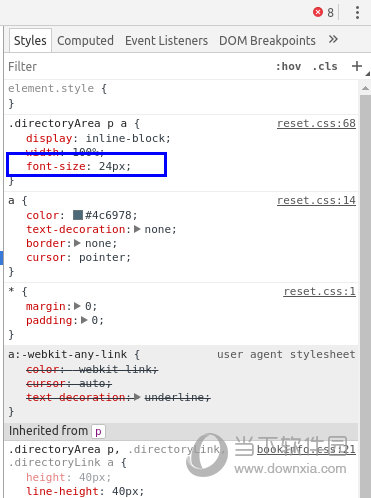
Task: Expand the padding: 0 shorthand
Action: point(84,320)
